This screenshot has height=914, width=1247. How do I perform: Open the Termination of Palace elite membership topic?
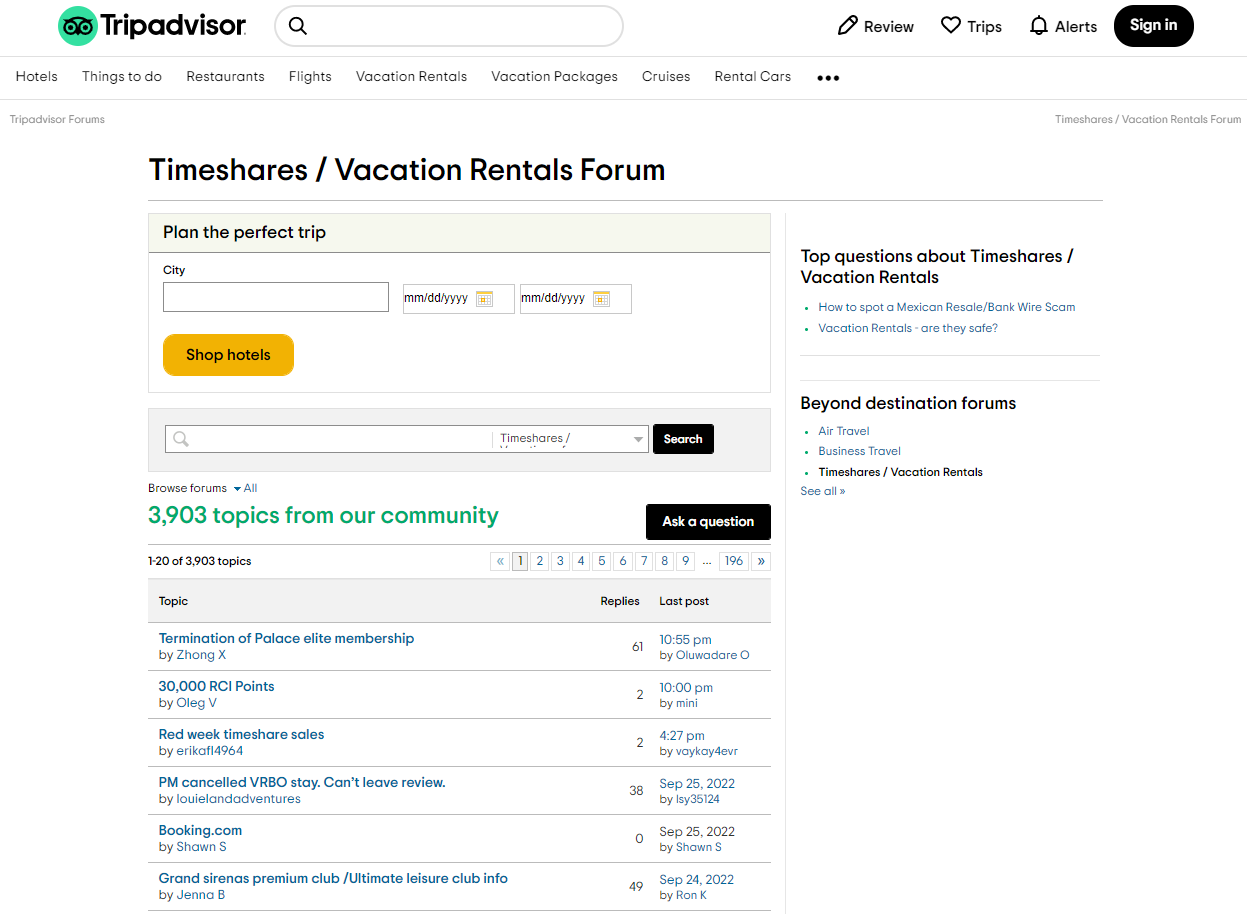coord(286,638)
